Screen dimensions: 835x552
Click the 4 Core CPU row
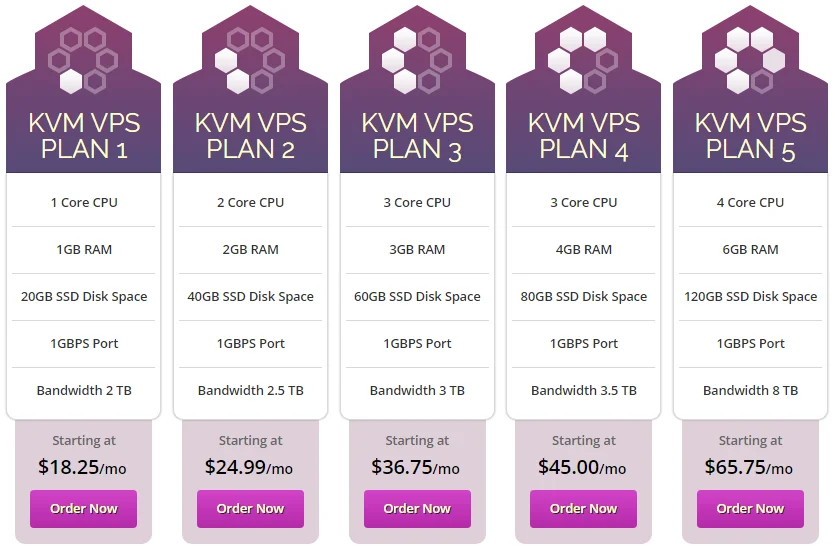tap(750, 203)
